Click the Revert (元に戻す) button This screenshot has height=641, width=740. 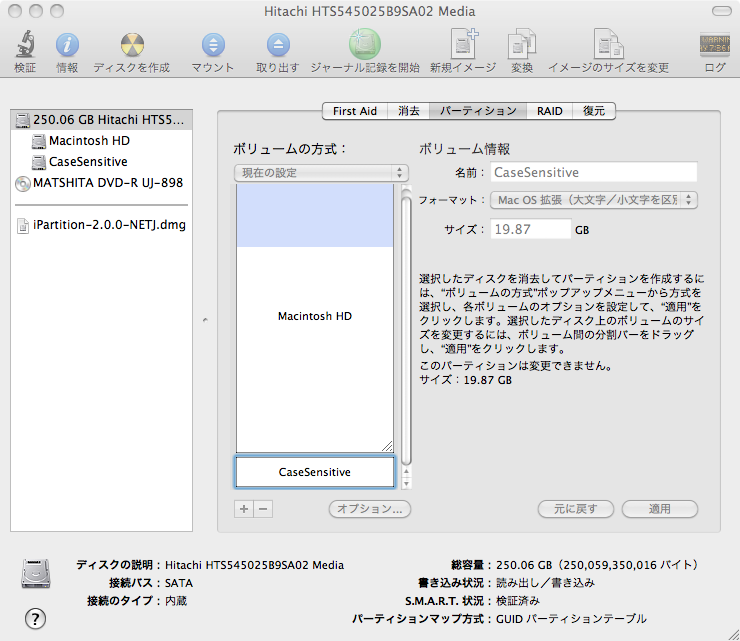tap(576, 509)
